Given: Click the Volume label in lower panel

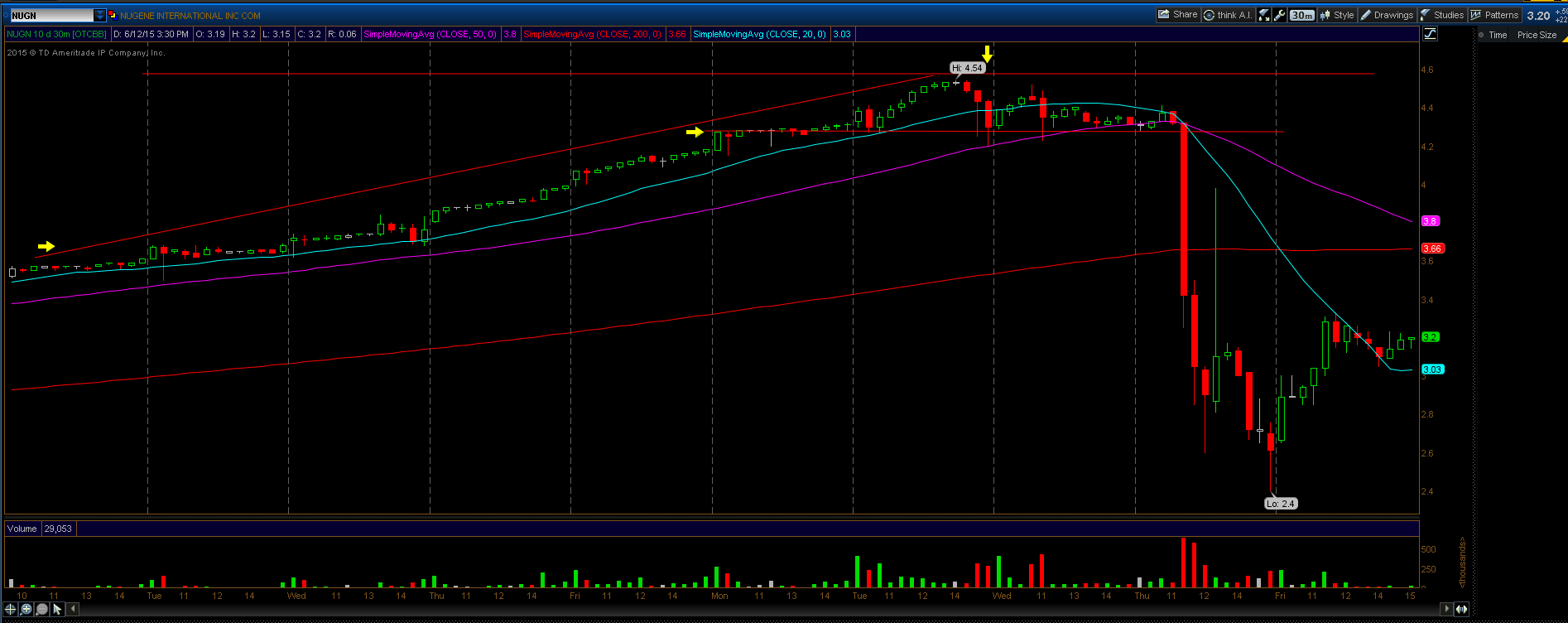Looking at the screenshot, I should coord(22,529).
